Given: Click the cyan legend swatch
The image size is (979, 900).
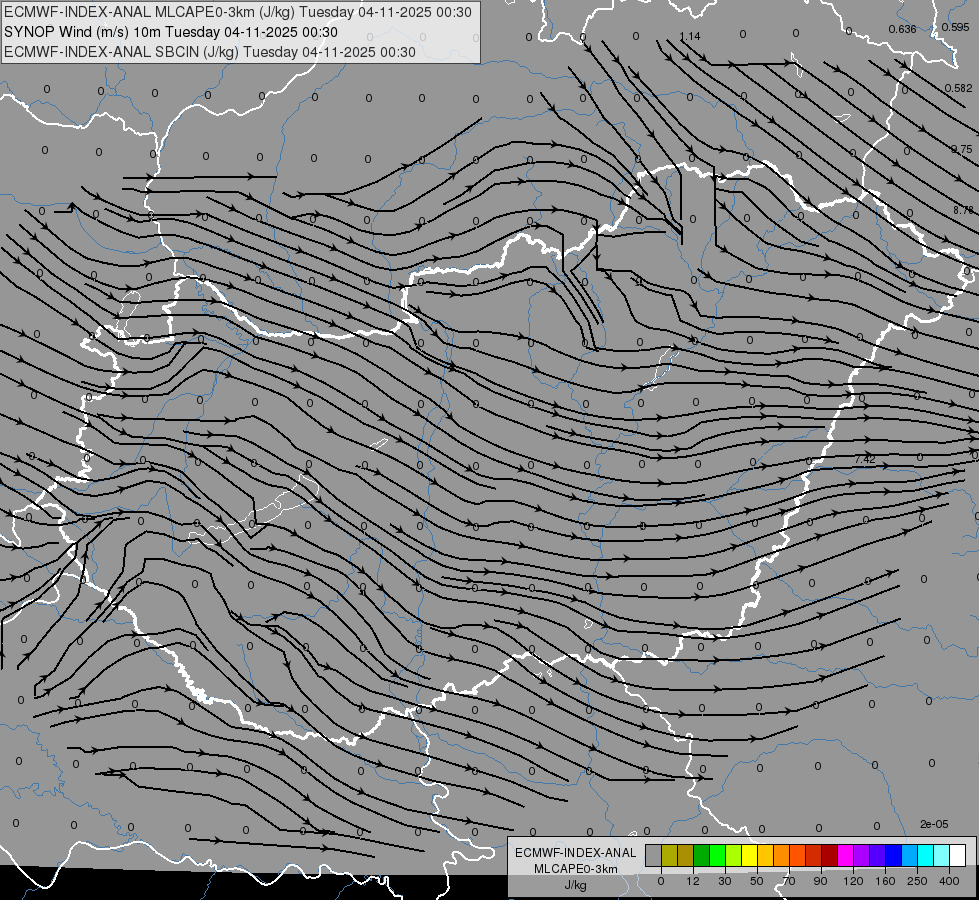Looking at the screenshot, I should coord(925,856).
